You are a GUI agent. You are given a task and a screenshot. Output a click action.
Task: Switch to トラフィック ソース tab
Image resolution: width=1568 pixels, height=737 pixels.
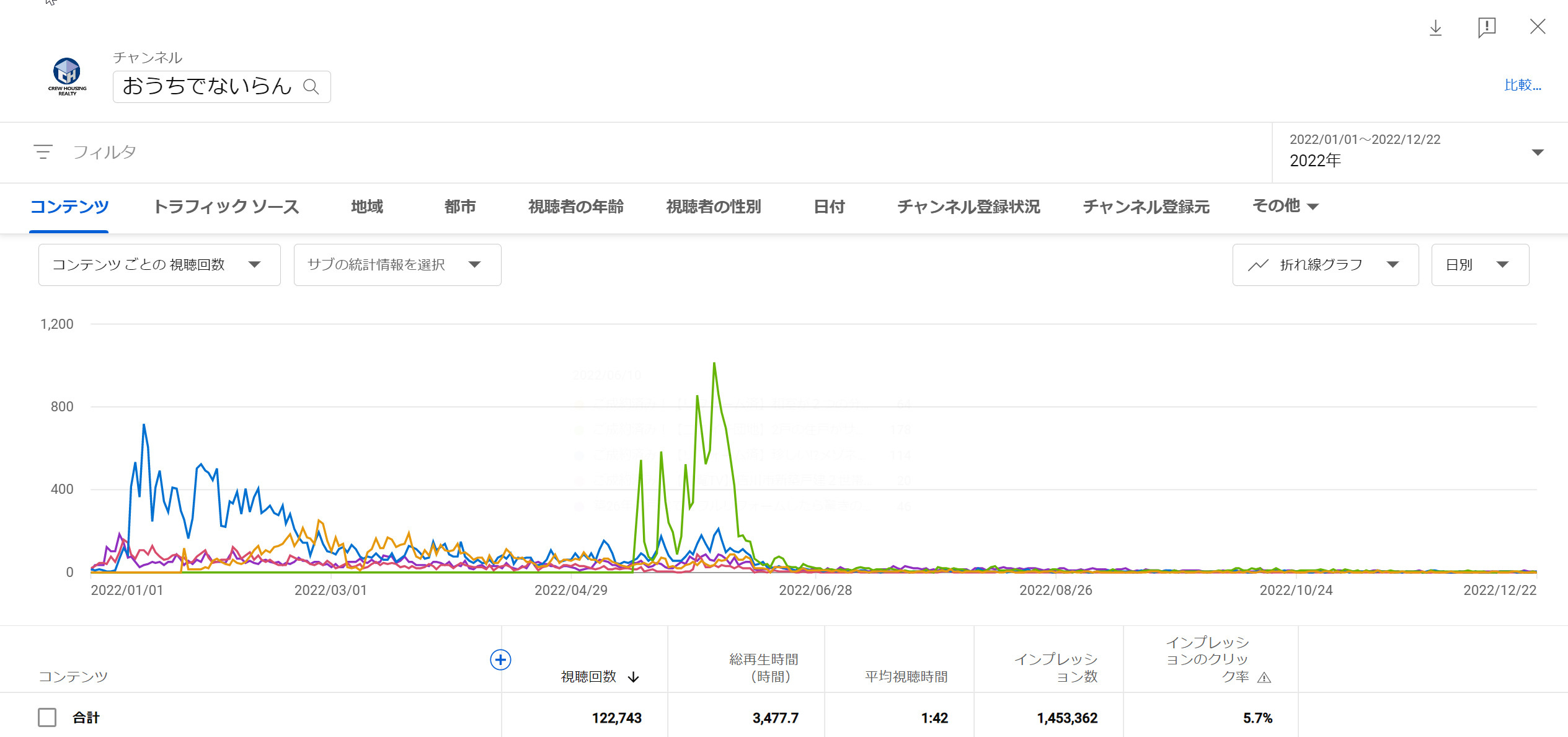pyautogui.click(x=226, y=207)
